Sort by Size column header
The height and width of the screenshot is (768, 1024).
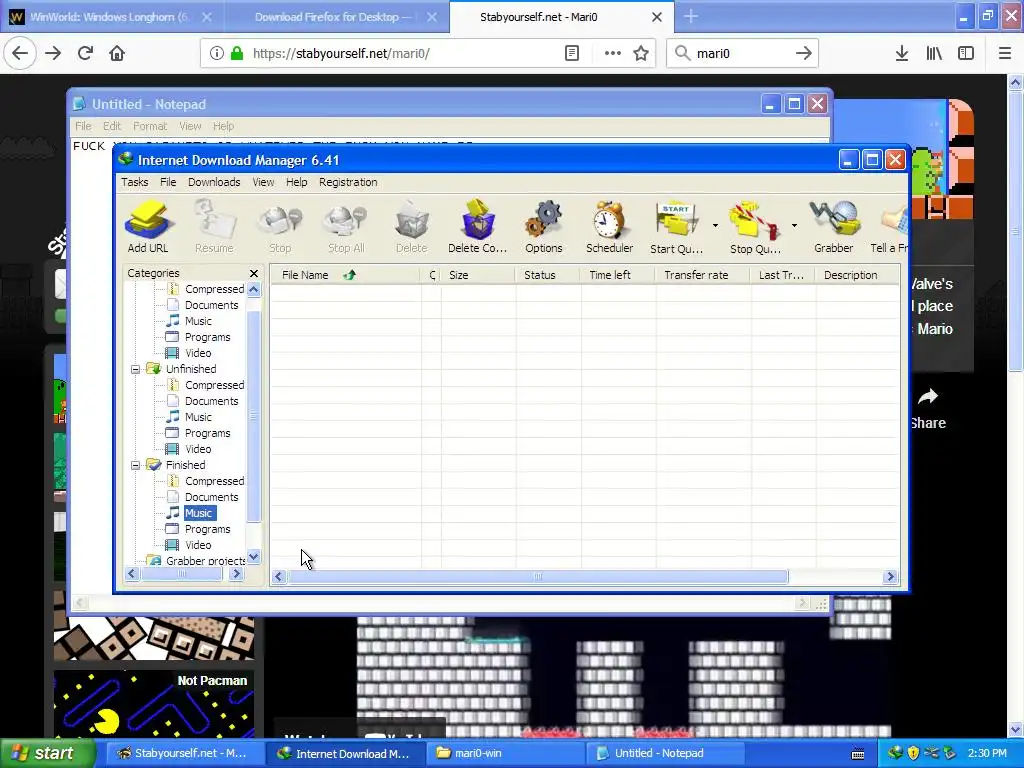(478, 275)
